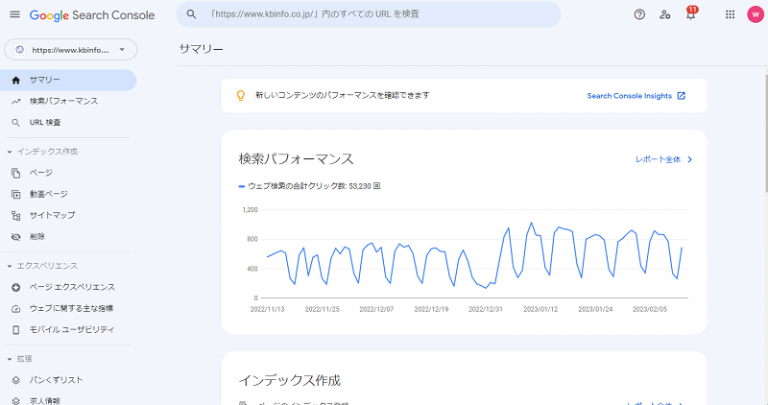Open the hamburger main menu
The width and height of the screenshot is (768, 405).
click(x=15, y=14)
